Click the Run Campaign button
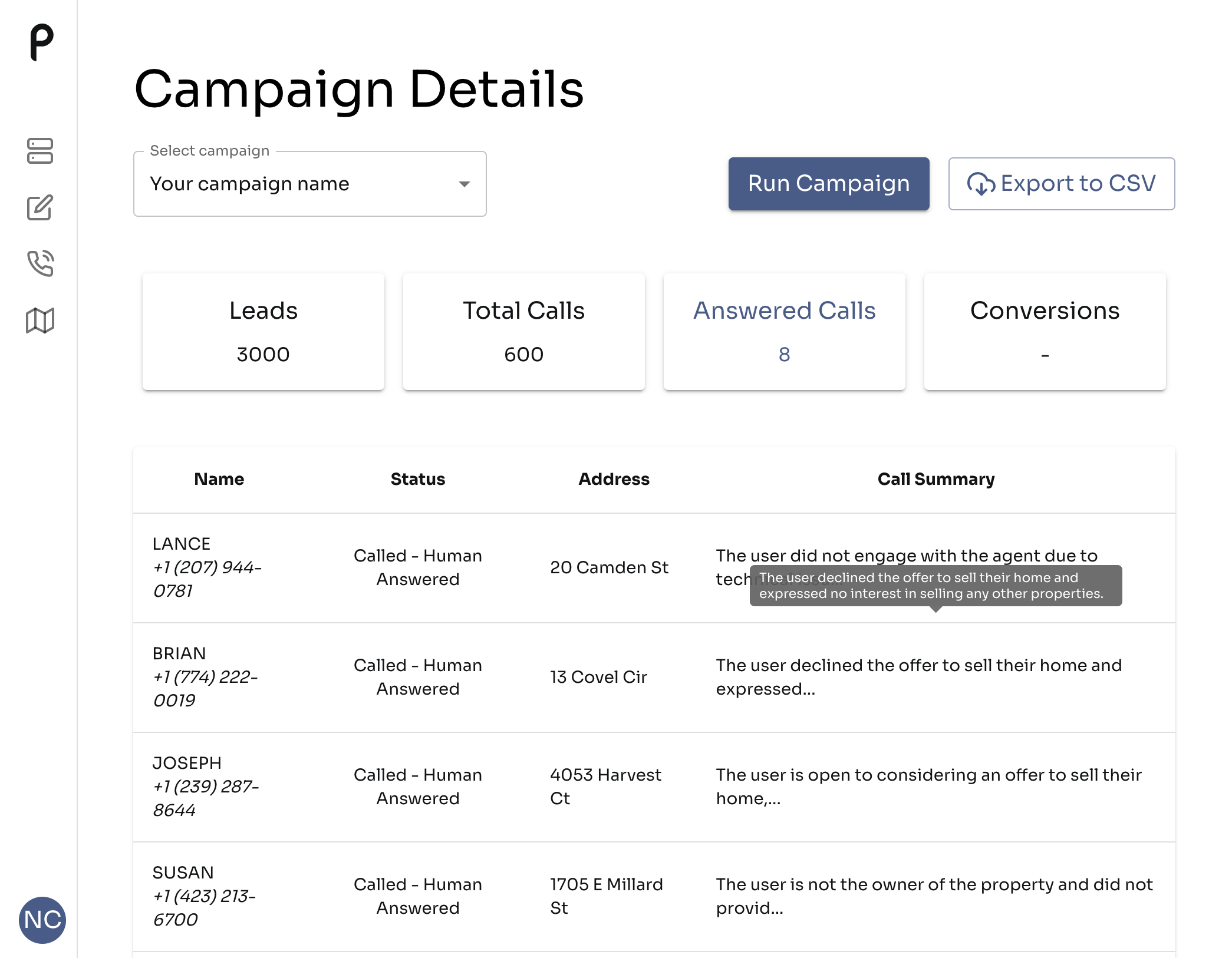Image resolution: width=1232 pixels, height=958 pixels. (x=829, y=184)
